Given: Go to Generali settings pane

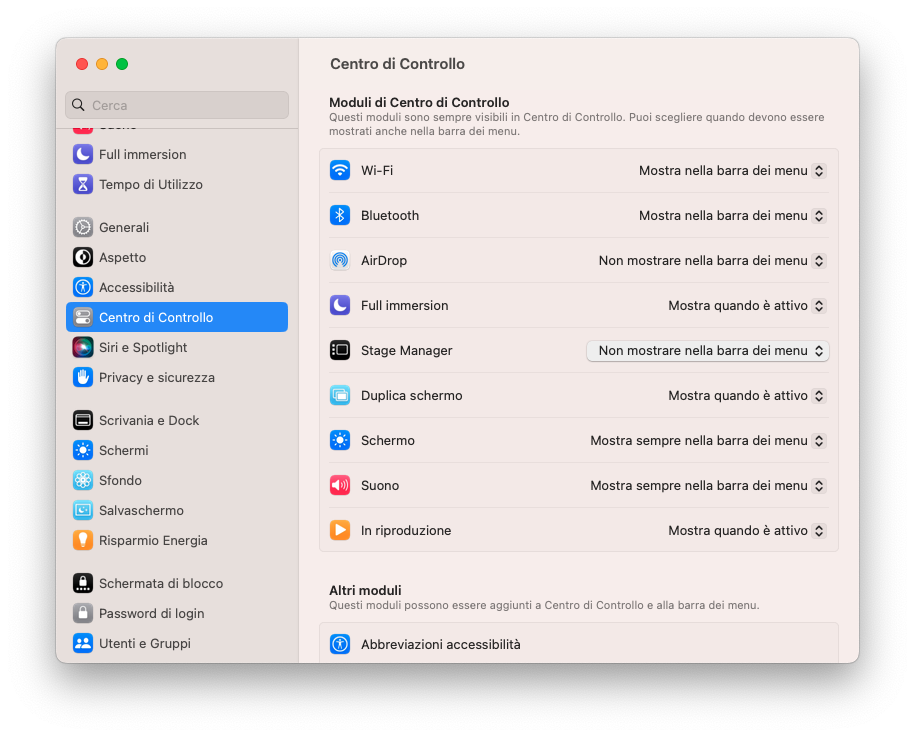Looking at the screenshot, I should click(x=177, y=227).
